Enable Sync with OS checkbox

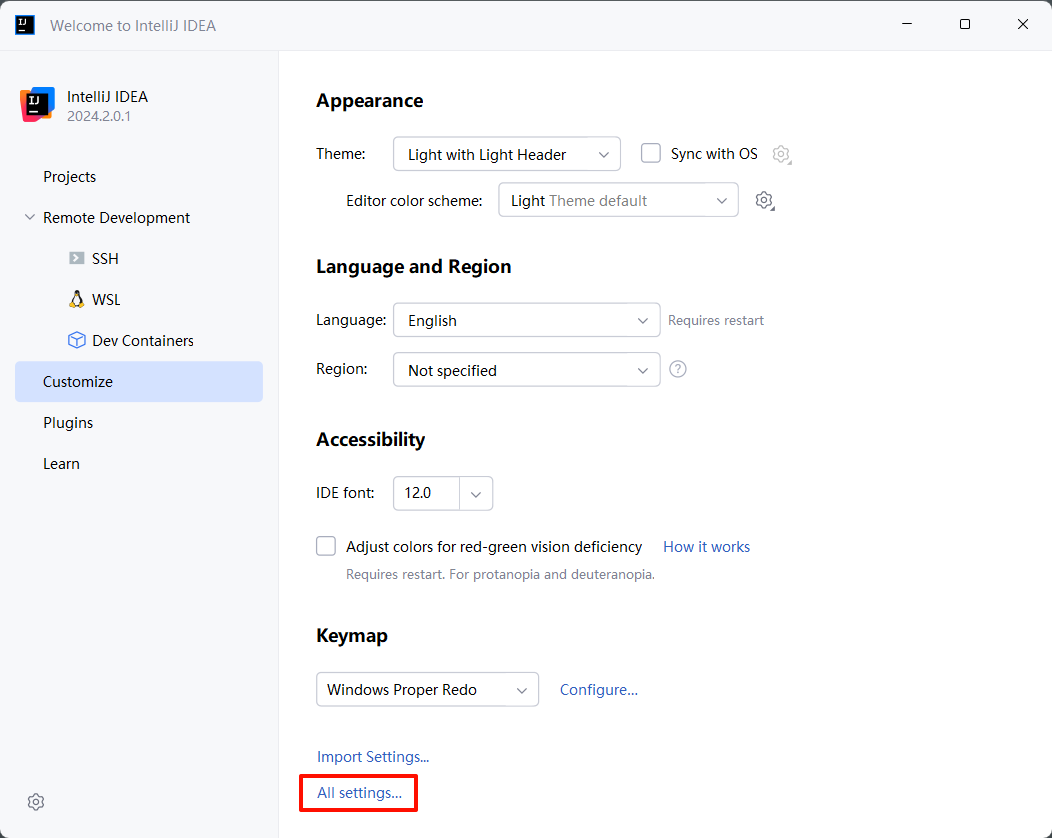coord(651,153)
